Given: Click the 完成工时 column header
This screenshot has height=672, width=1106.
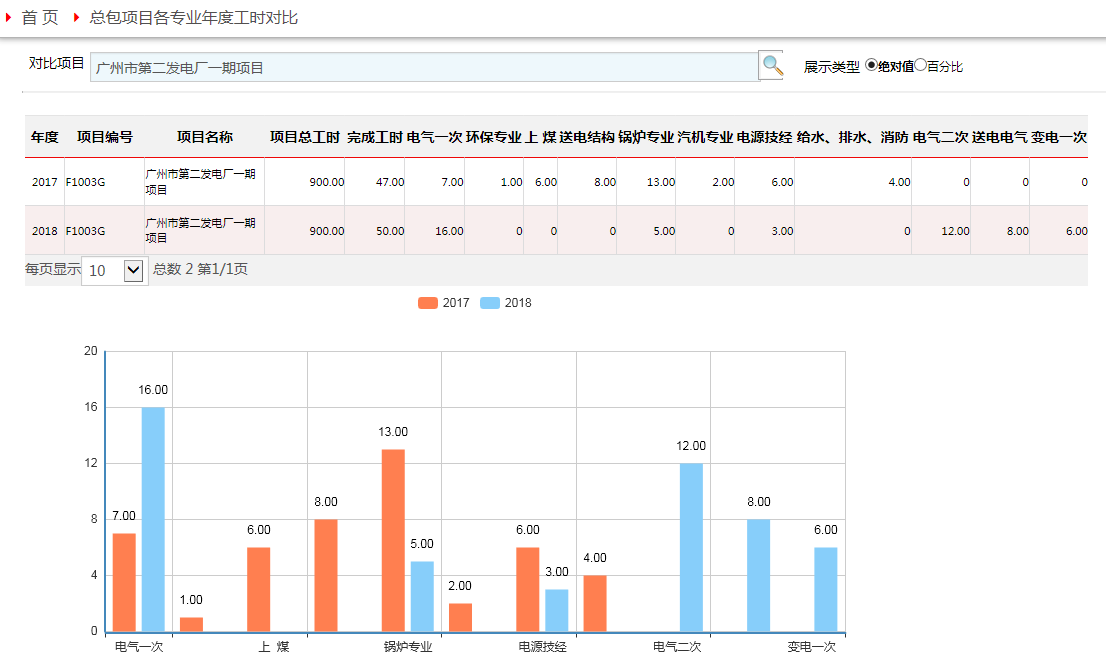Looking at the screenshot, I should [375, 137].
